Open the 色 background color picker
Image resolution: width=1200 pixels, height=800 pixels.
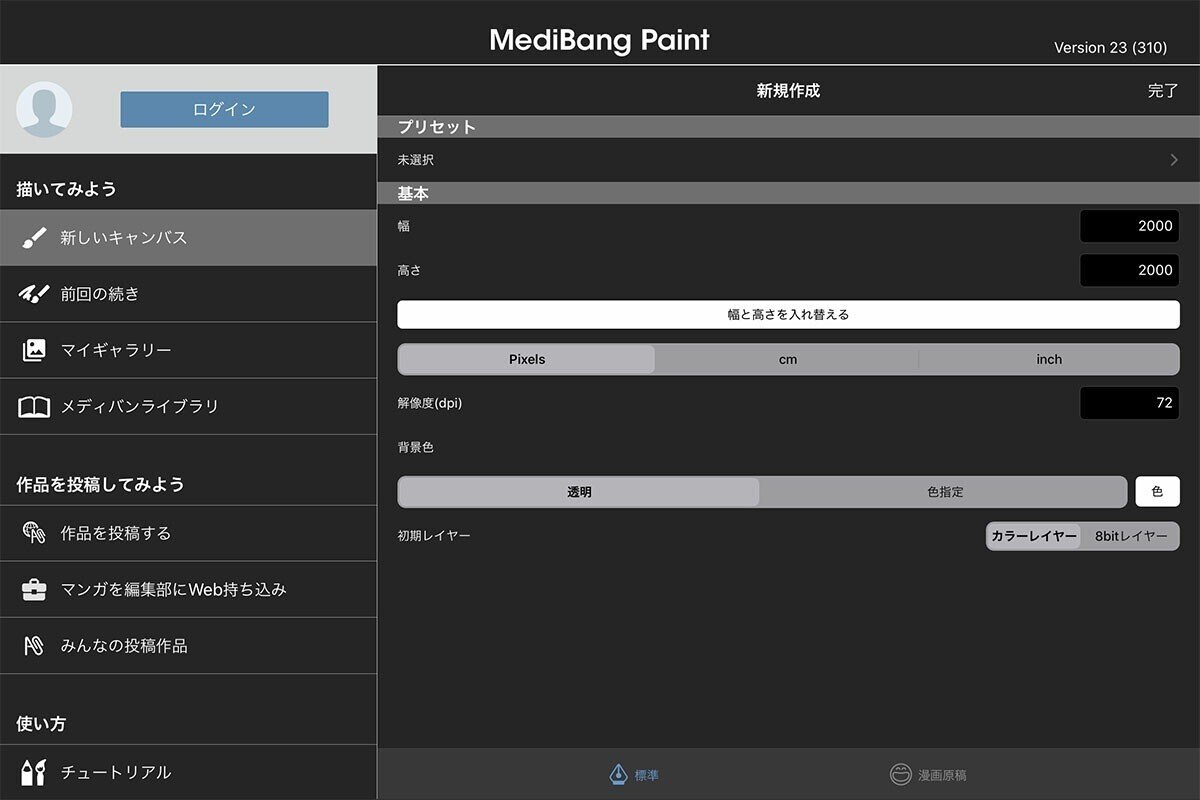pos(1157,492)
